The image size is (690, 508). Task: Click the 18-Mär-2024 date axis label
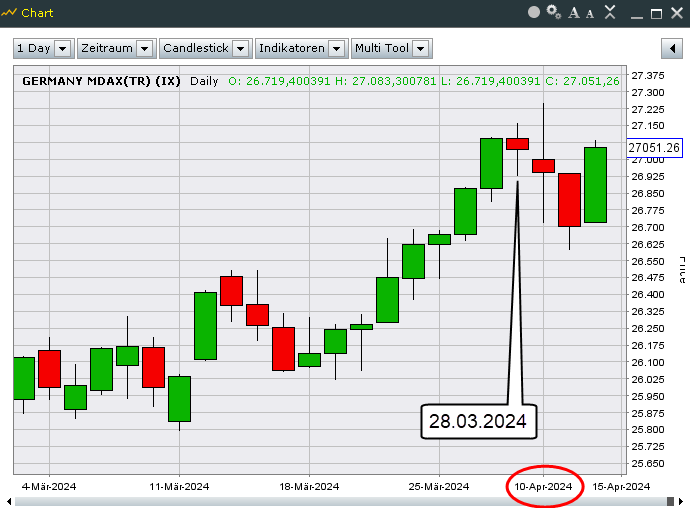point(309,486)
